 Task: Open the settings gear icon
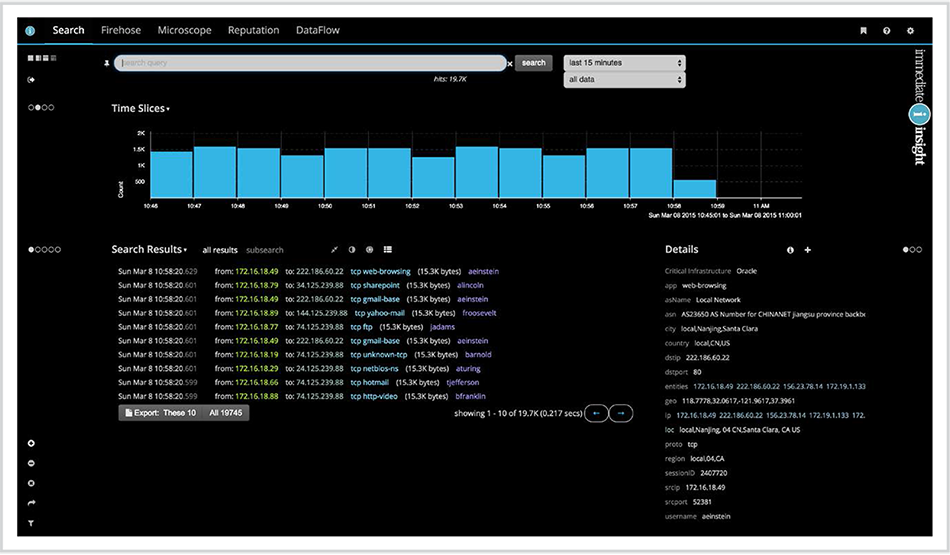point(910,30)
